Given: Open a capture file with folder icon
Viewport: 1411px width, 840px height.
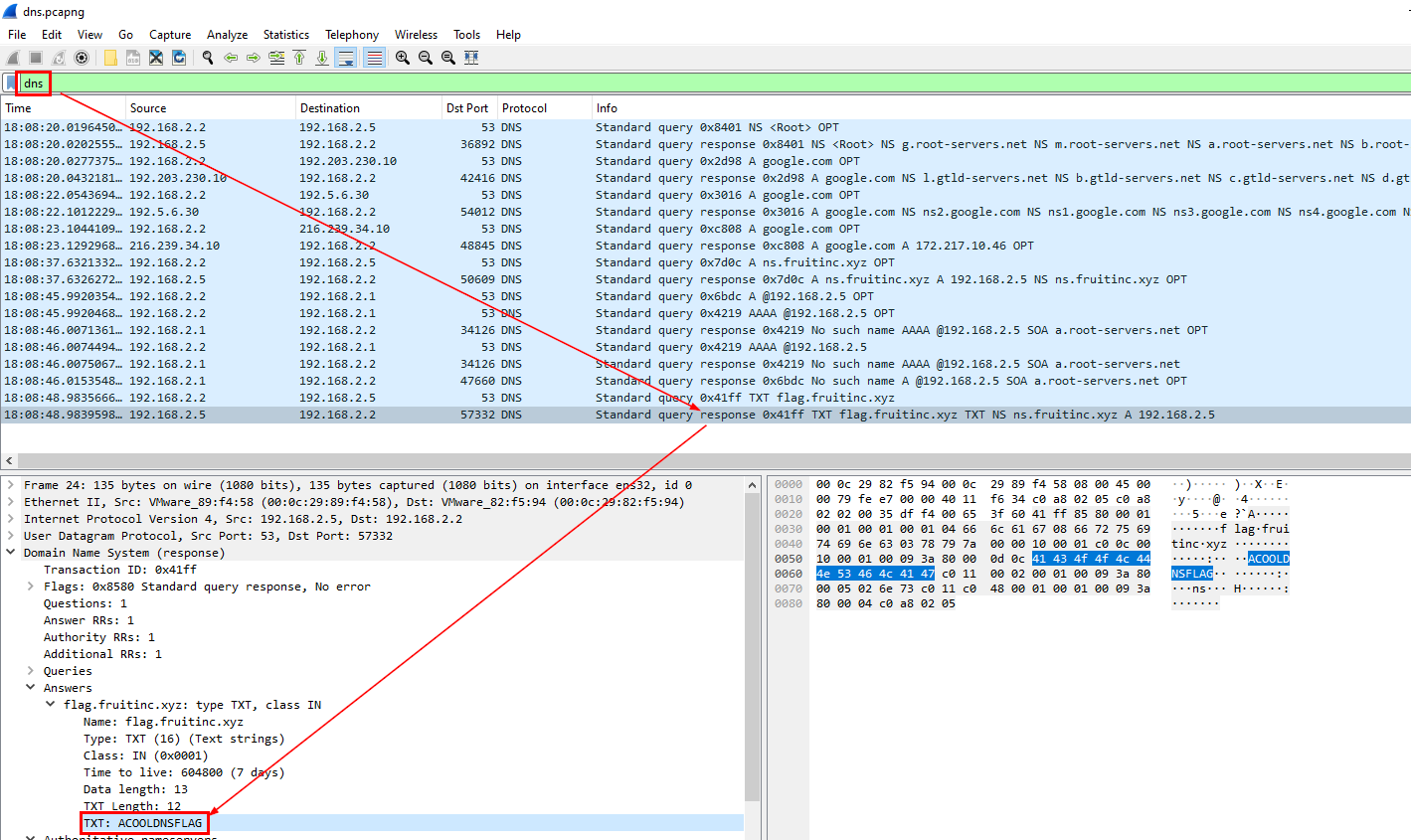Looking at the screenshot, I should (110, 59).
